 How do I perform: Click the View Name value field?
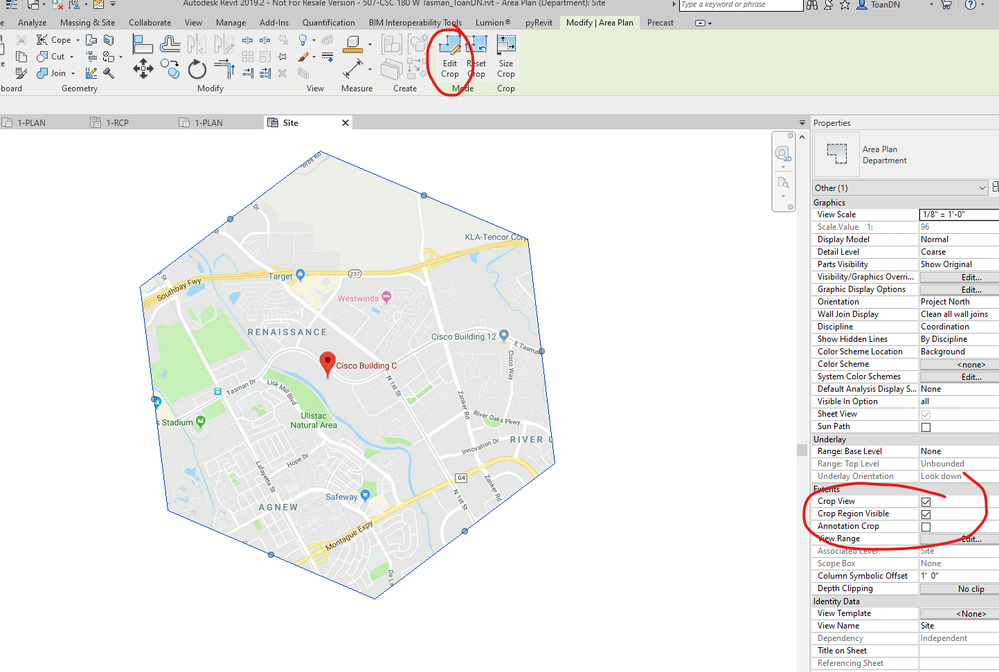[959, 626]
